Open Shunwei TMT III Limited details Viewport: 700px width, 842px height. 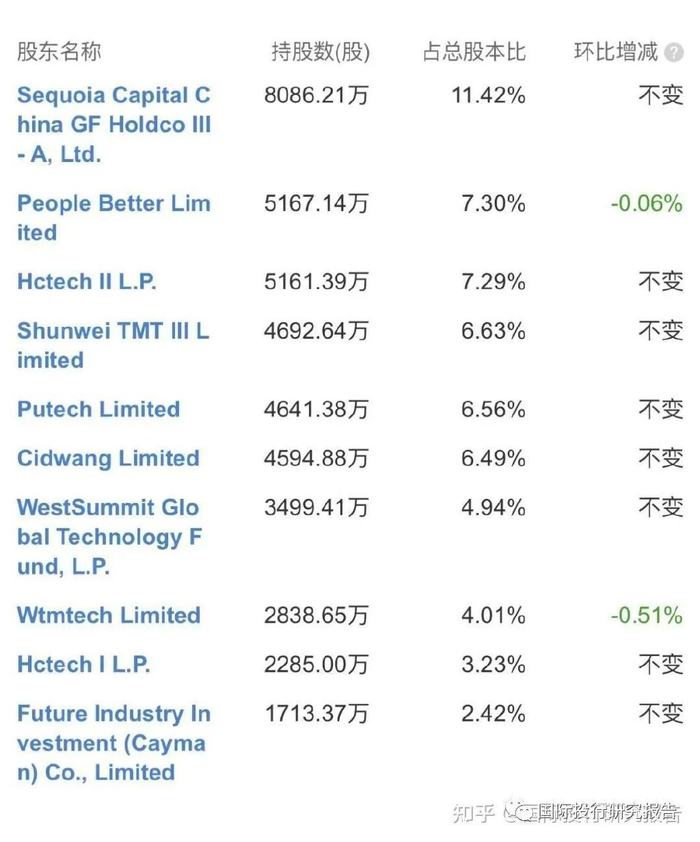pos(113,344)
